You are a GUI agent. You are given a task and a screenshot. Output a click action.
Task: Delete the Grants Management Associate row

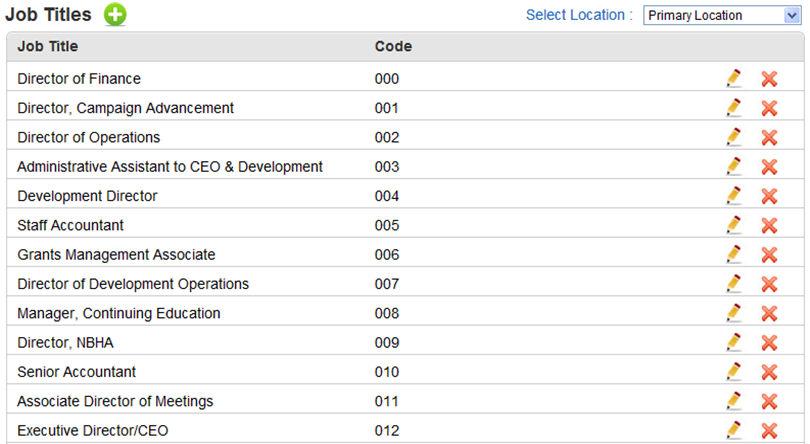click(769, 255)
